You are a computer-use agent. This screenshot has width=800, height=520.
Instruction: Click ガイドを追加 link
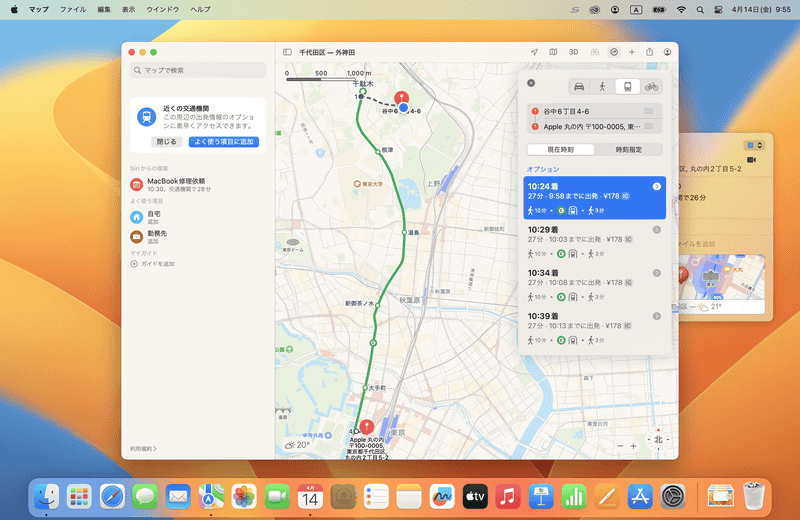pos(153,264)
